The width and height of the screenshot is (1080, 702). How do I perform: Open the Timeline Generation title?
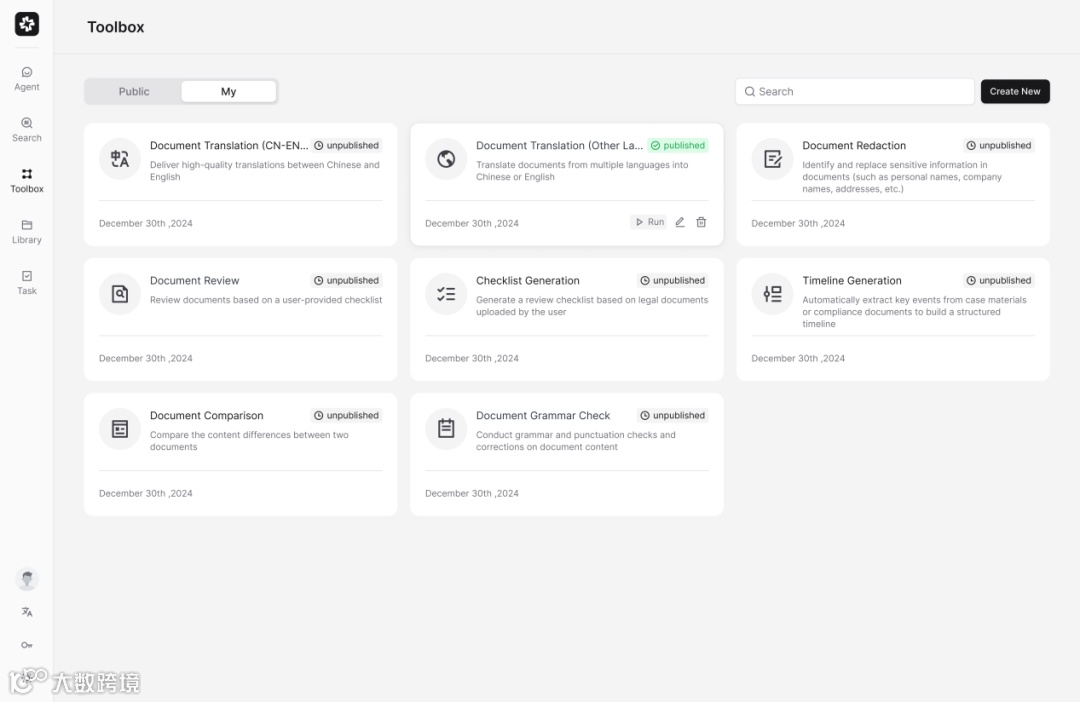tap(852, 280)
